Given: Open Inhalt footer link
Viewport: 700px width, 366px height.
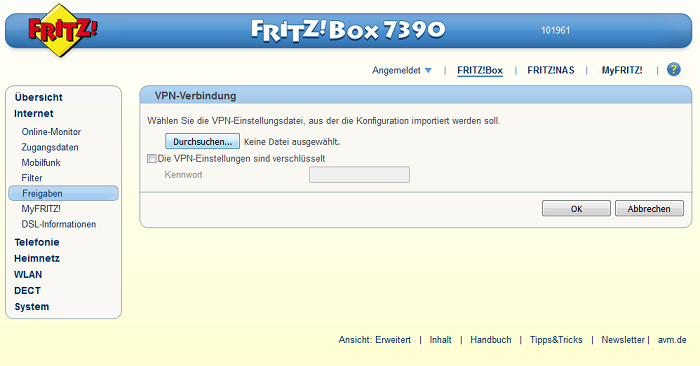Looking at the screenshot, I should (x=441, y=340).
